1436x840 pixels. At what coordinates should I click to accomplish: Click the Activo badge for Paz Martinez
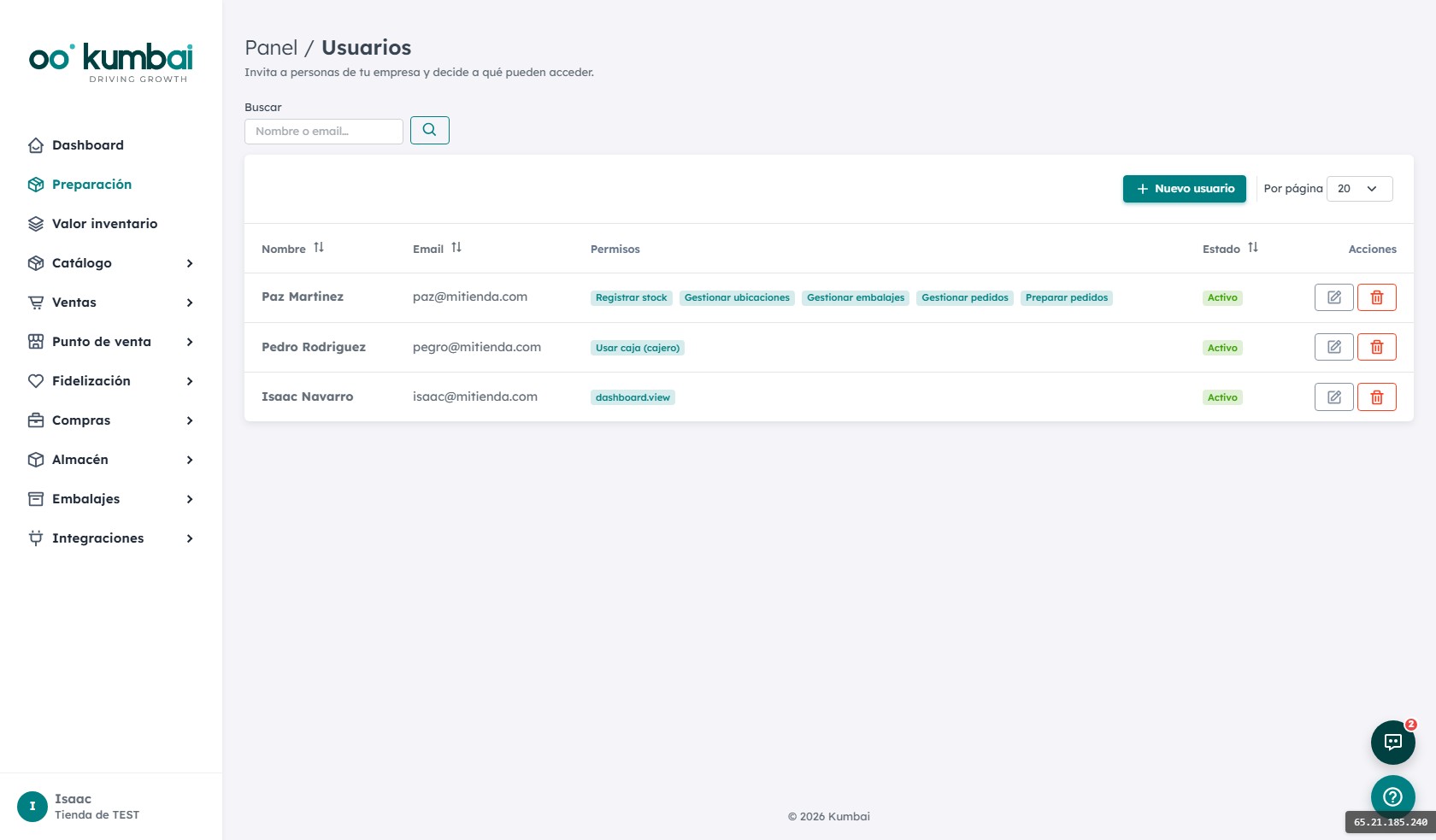coord(1222,298)
